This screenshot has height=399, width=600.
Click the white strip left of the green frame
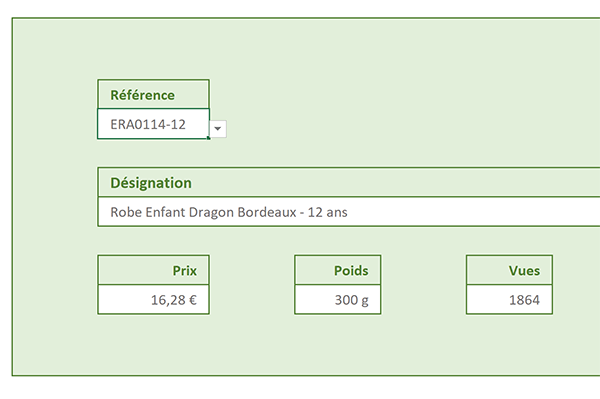tap(5, 199)
